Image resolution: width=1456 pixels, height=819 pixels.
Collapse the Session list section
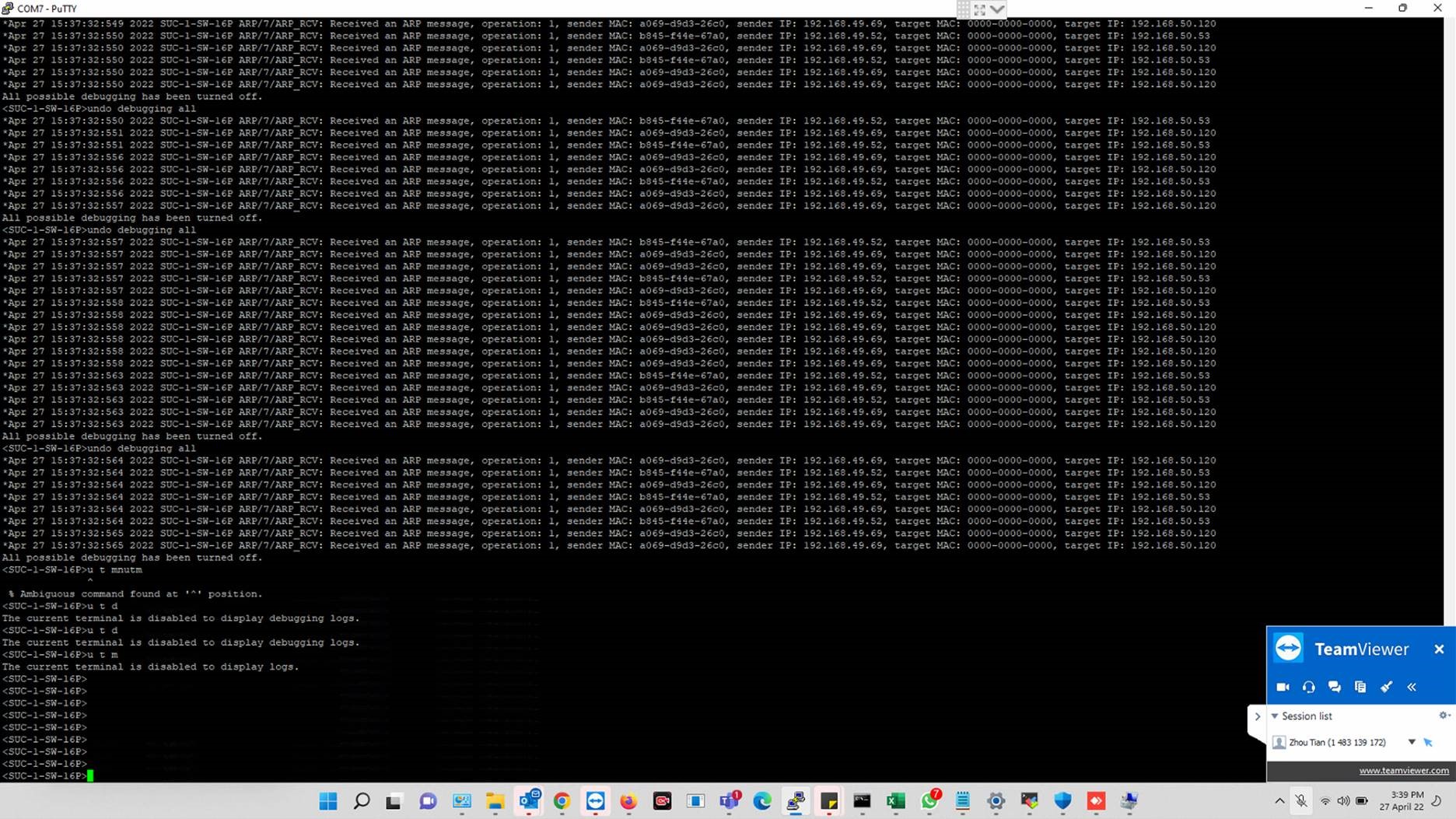click(x=1275, y=716)
